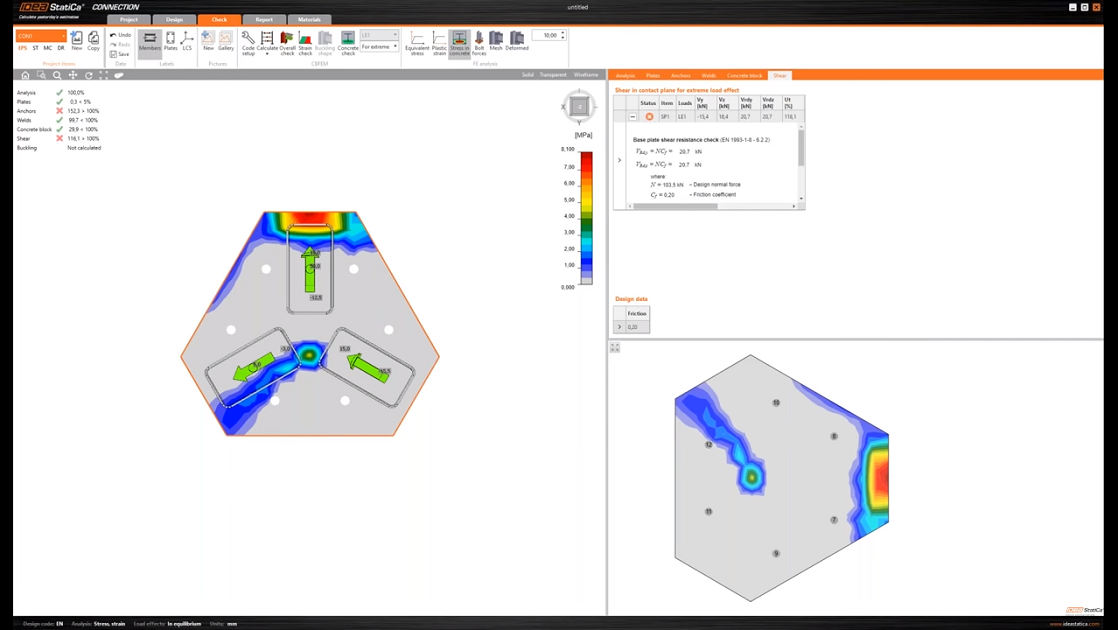The width and height of the screenshot is (1118, 630).
Task: Click the 0,20 friction value cell
Action: (x=637, y=326)
